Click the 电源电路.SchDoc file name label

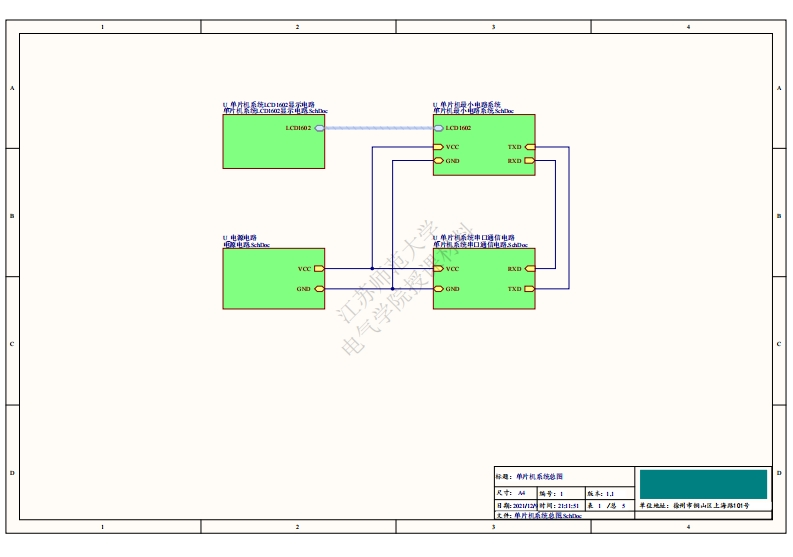coord(246,245)
